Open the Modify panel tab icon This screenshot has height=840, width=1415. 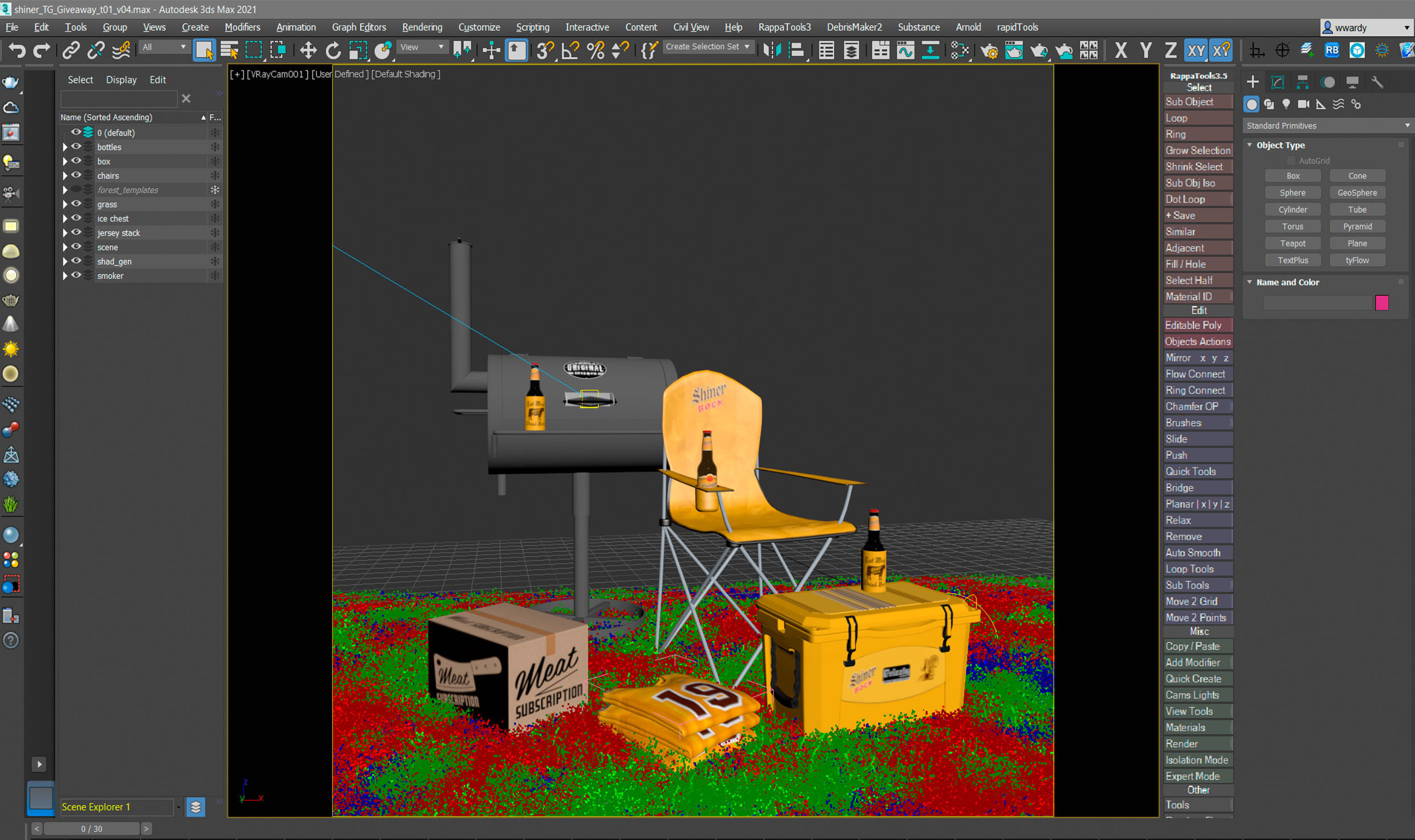pos(1277,82)
